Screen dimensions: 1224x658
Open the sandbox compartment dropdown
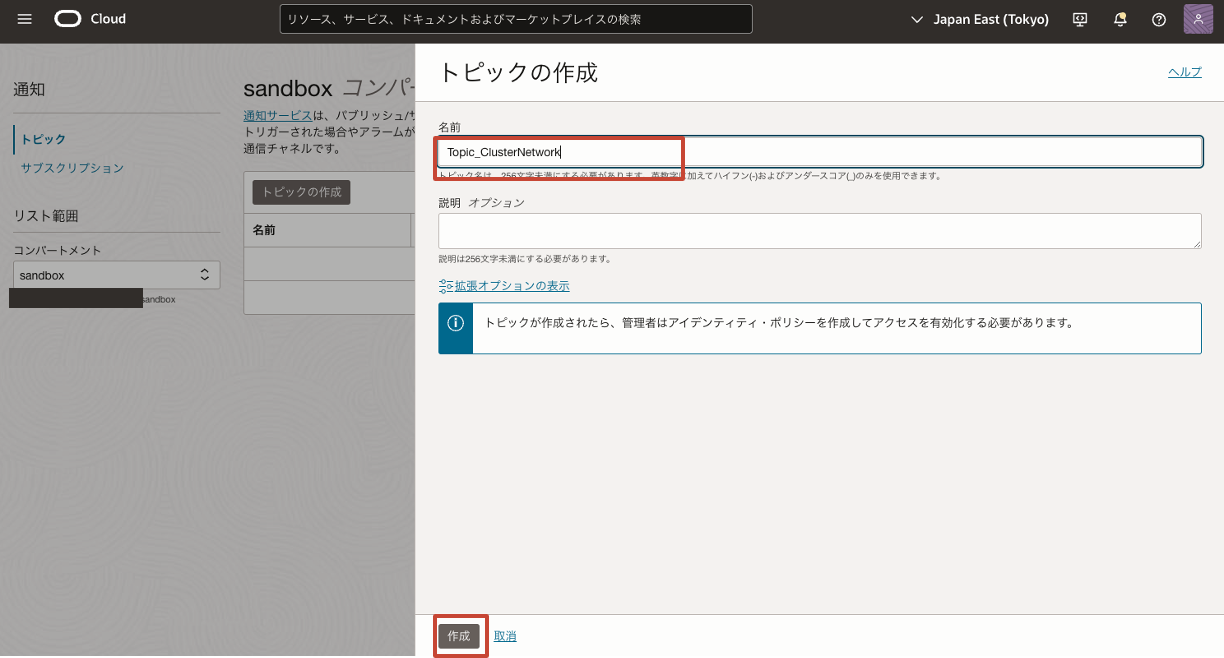116,275
